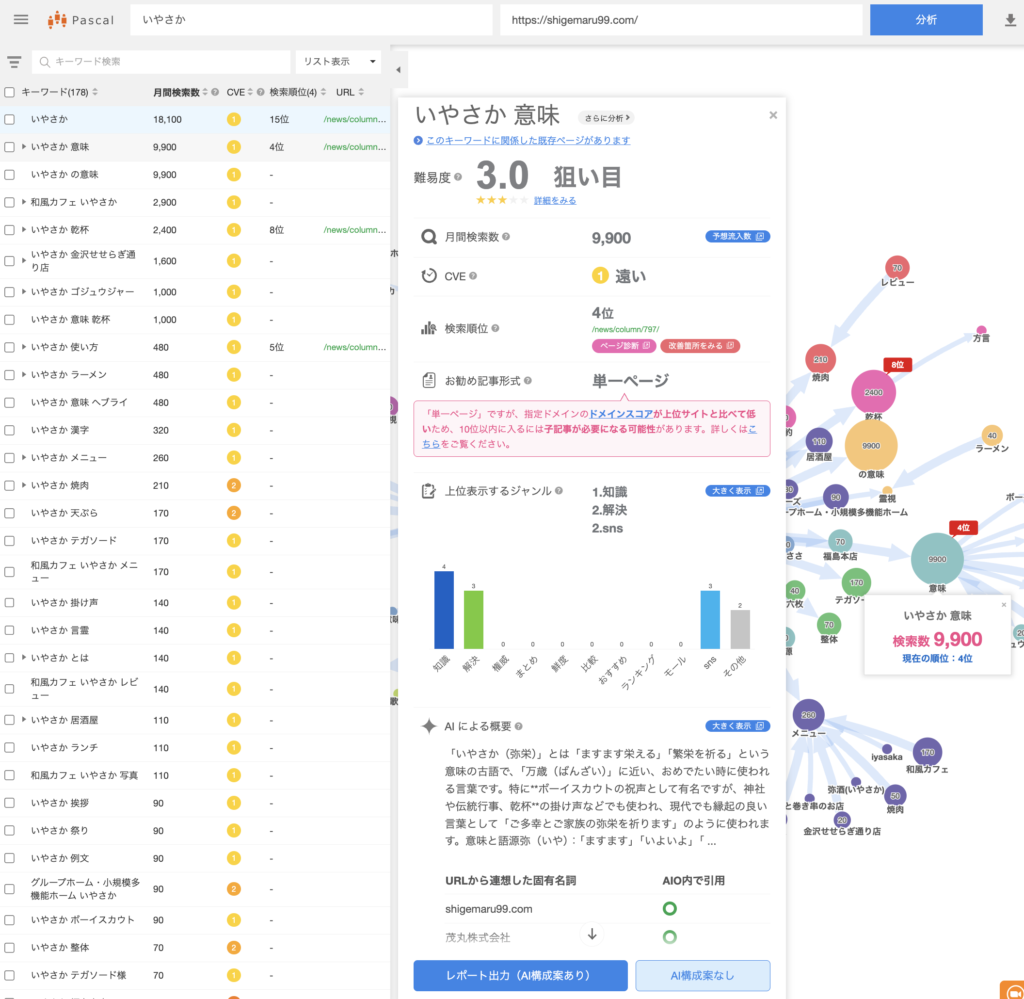Viewport: 1024px width, 999px height.
Task: Click the help icon beside 月間検索数 in panel
Action: tap(506, 237)
